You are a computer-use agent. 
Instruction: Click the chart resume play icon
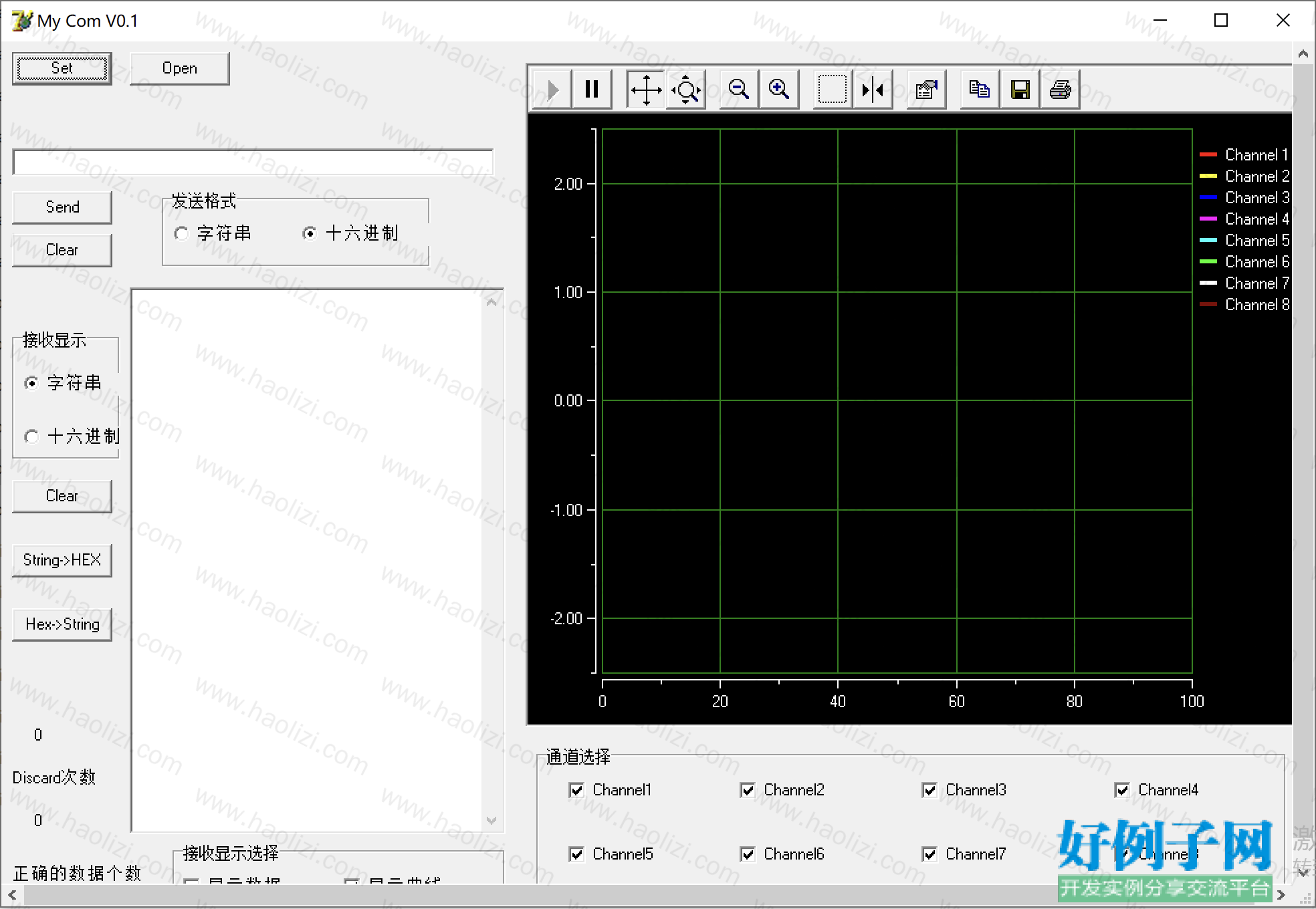pos(552,89)
